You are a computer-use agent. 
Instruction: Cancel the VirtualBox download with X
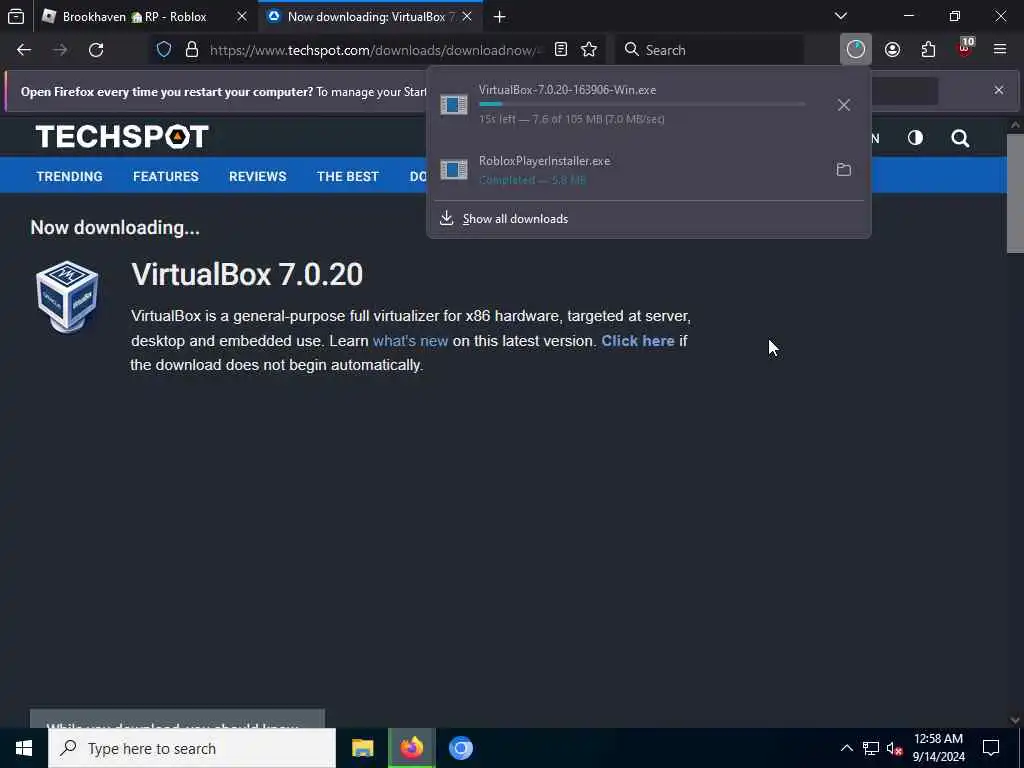click(844, 104)
